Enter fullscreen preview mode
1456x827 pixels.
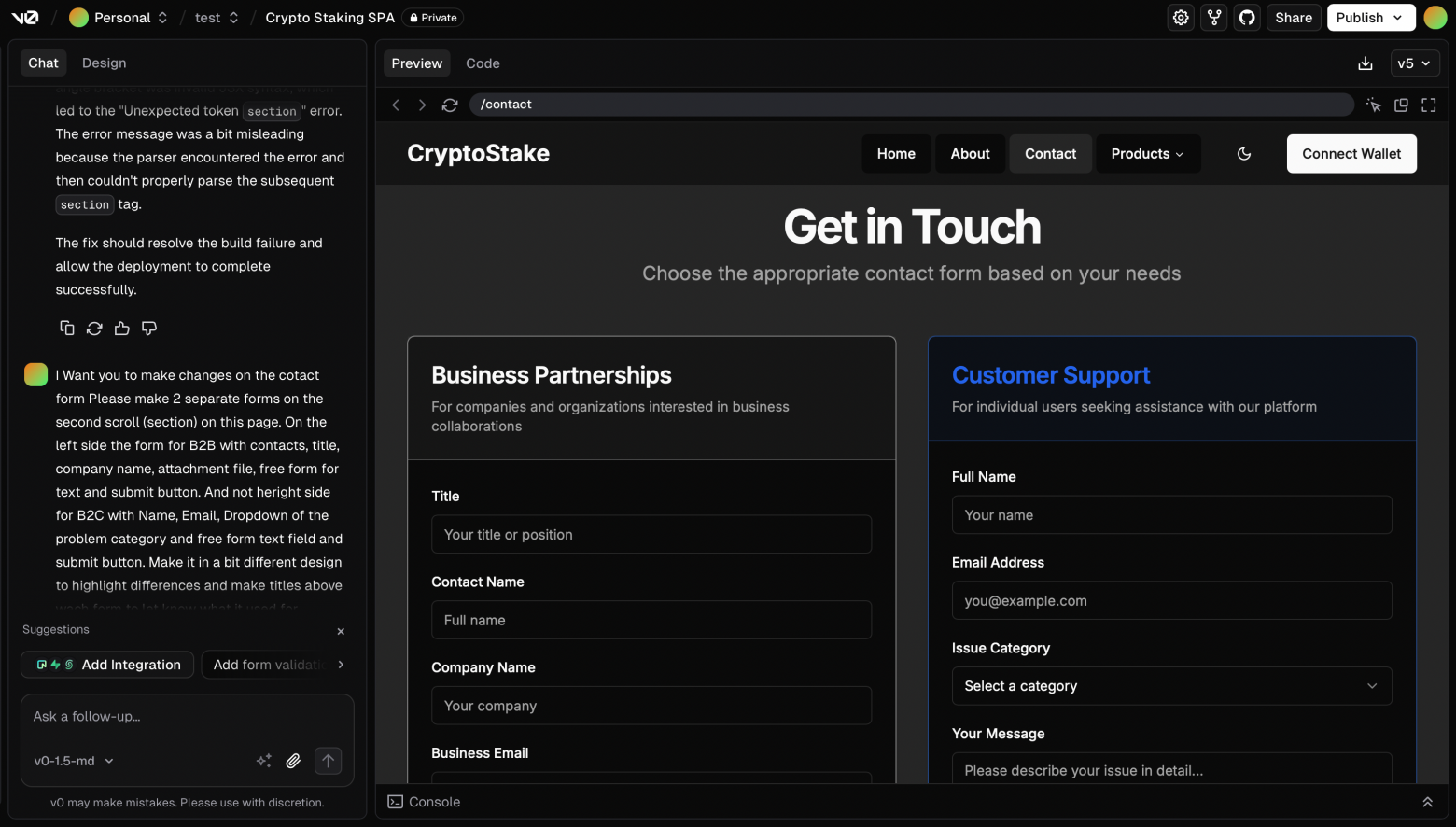(1428, 105)
